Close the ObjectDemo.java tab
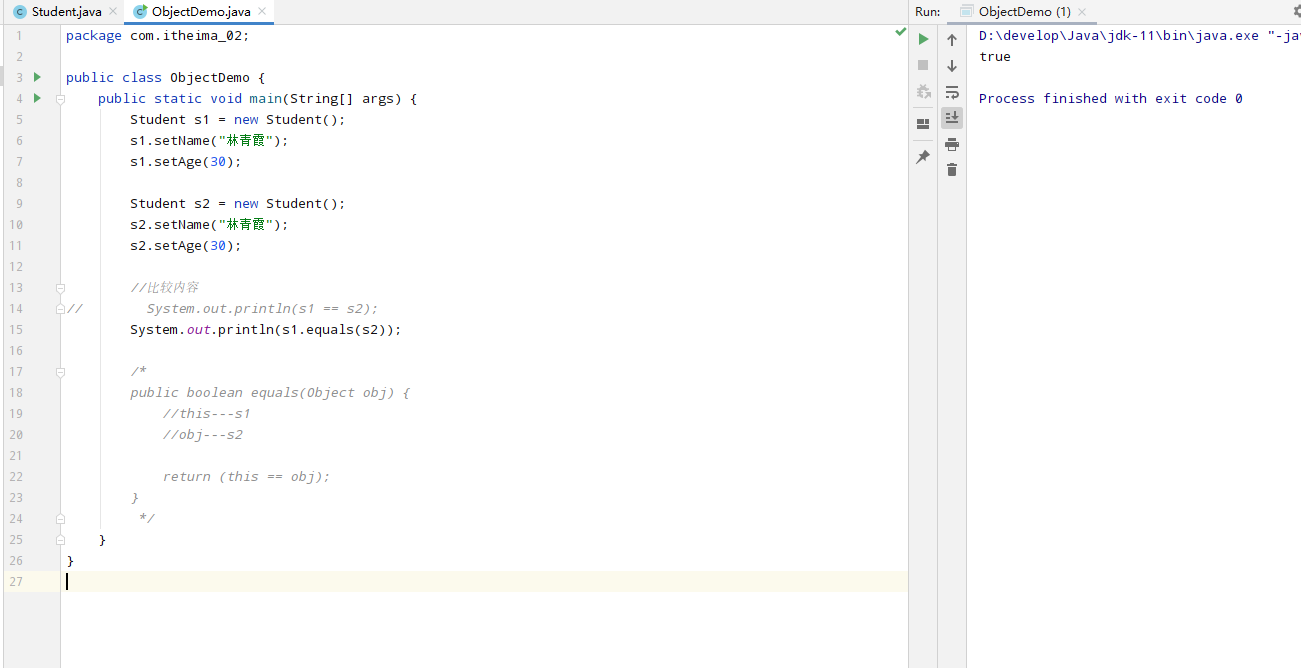The width and height of the screenshot is (1301, 668). tap(262, 12)
